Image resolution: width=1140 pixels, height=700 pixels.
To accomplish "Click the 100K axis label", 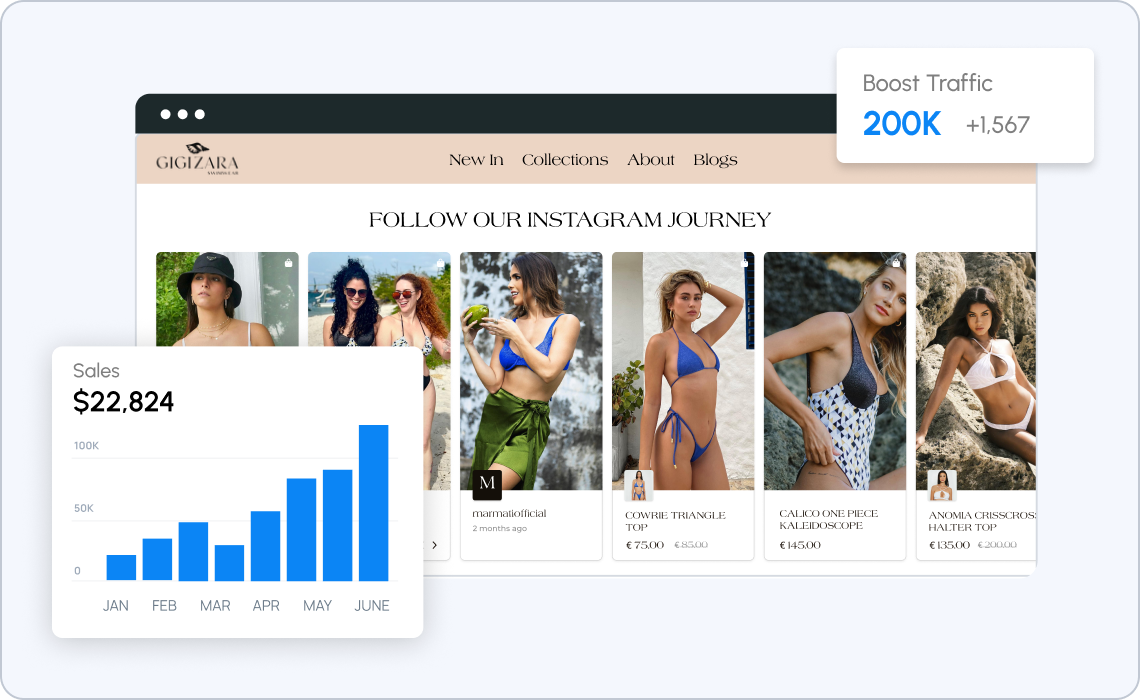I will pos(86,446).
